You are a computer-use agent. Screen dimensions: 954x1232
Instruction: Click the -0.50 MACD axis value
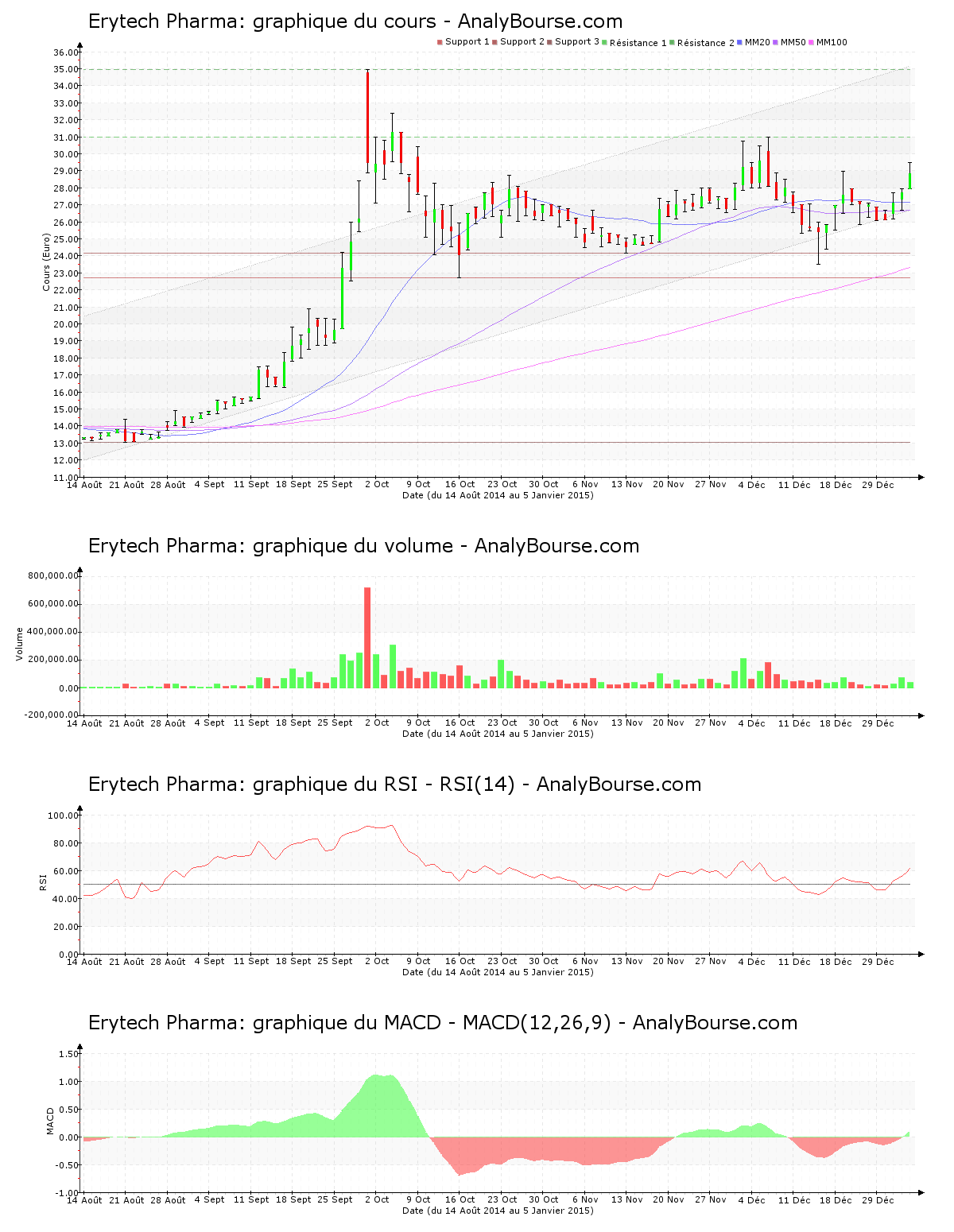click(x=68, y=1165)
